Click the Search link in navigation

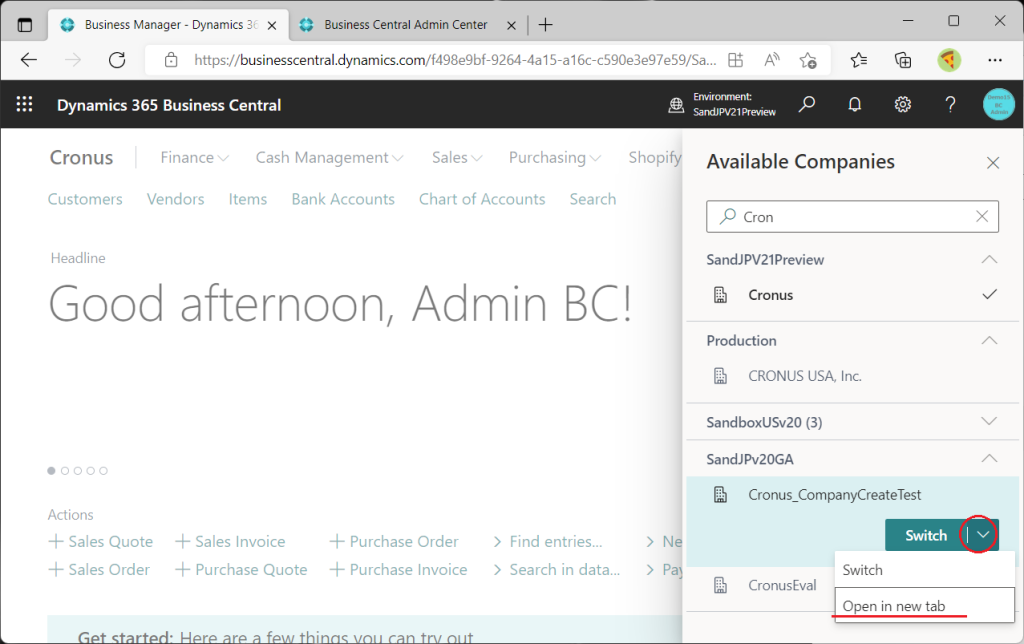(592, 199)
